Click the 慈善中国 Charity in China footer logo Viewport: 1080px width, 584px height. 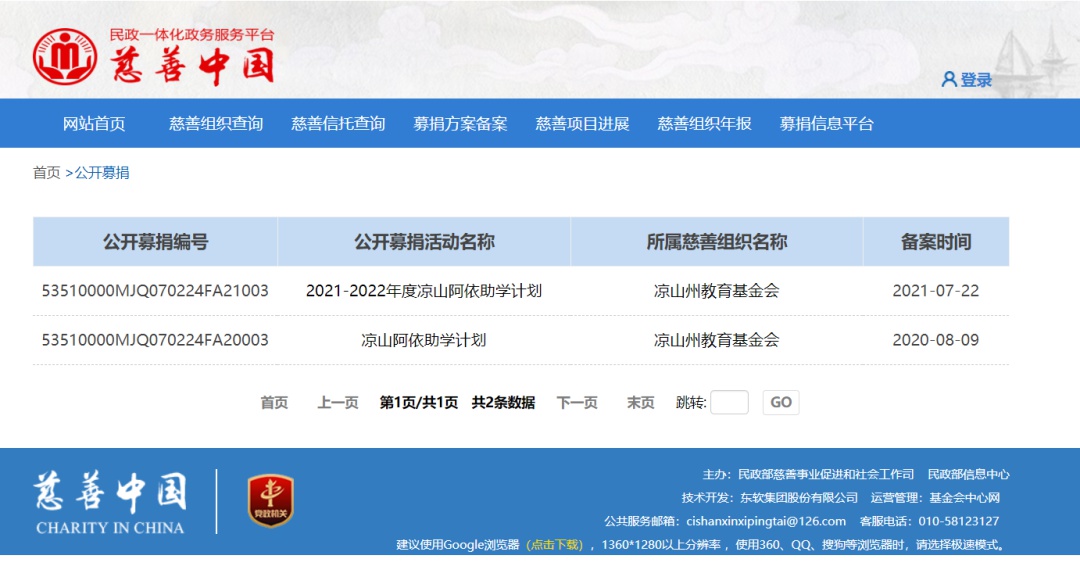point(110,503)
